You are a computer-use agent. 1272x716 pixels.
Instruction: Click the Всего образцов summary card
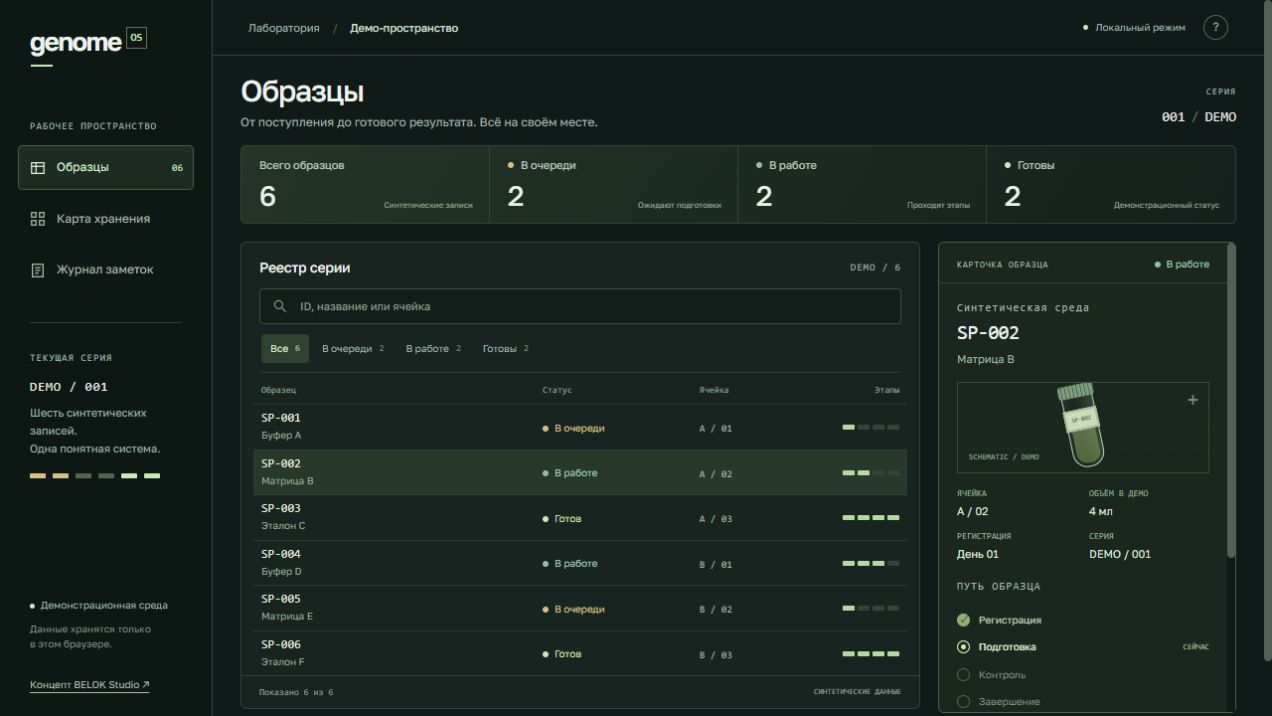[x=365, y=185]
